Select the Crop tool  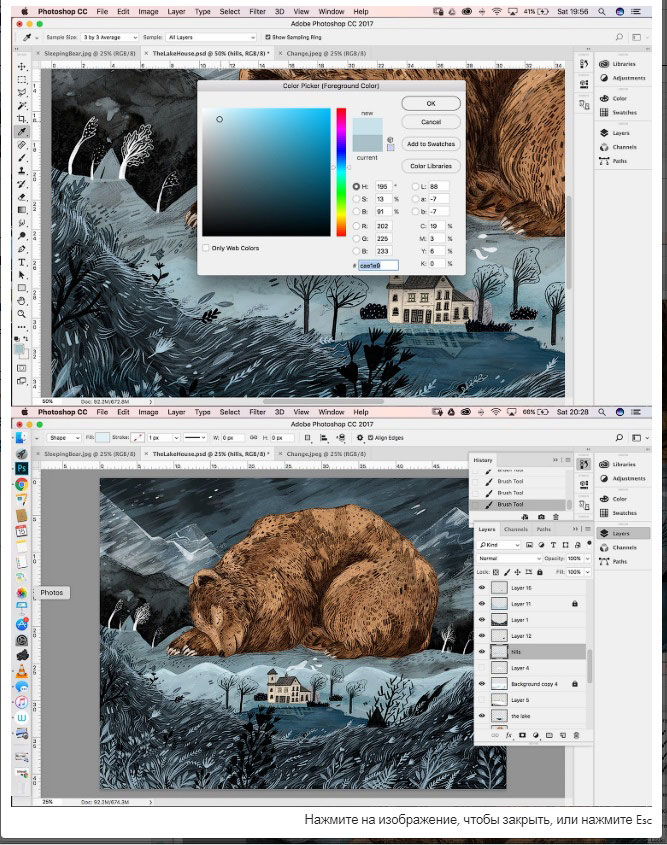click(x=22, y=119)
